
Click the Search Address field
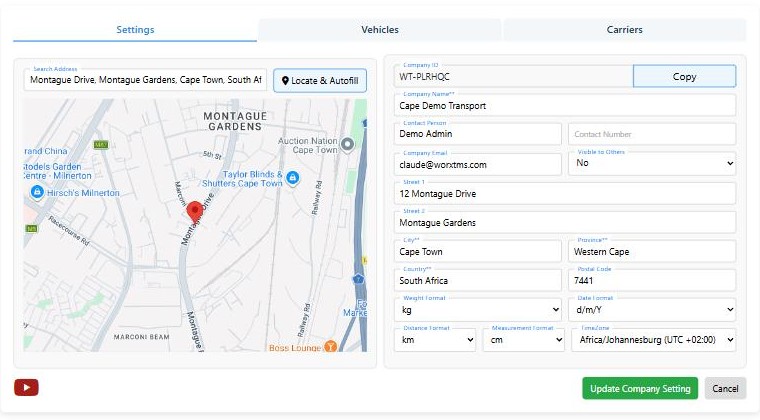coord(145,79)
